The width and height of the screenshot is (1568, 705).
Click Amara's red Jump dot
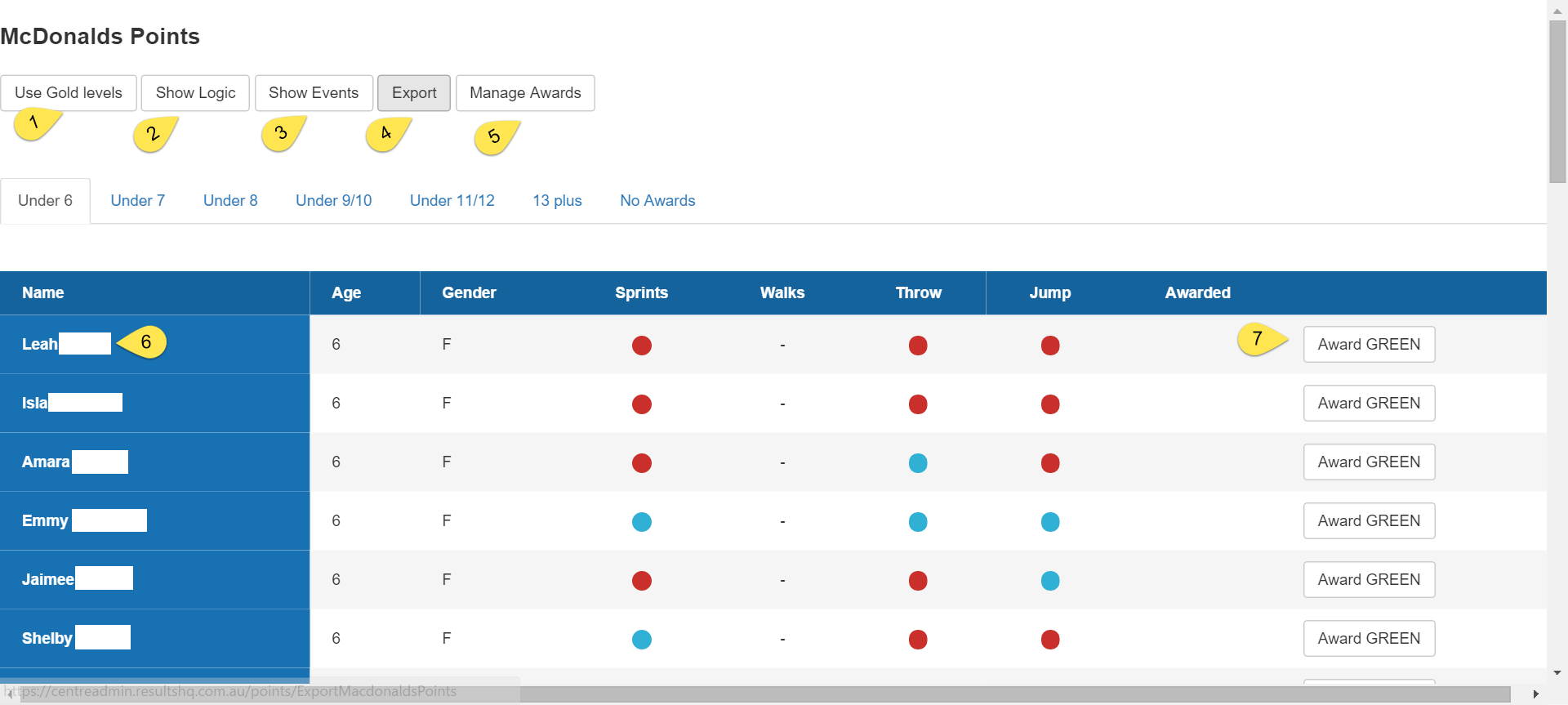(1050, 463)
